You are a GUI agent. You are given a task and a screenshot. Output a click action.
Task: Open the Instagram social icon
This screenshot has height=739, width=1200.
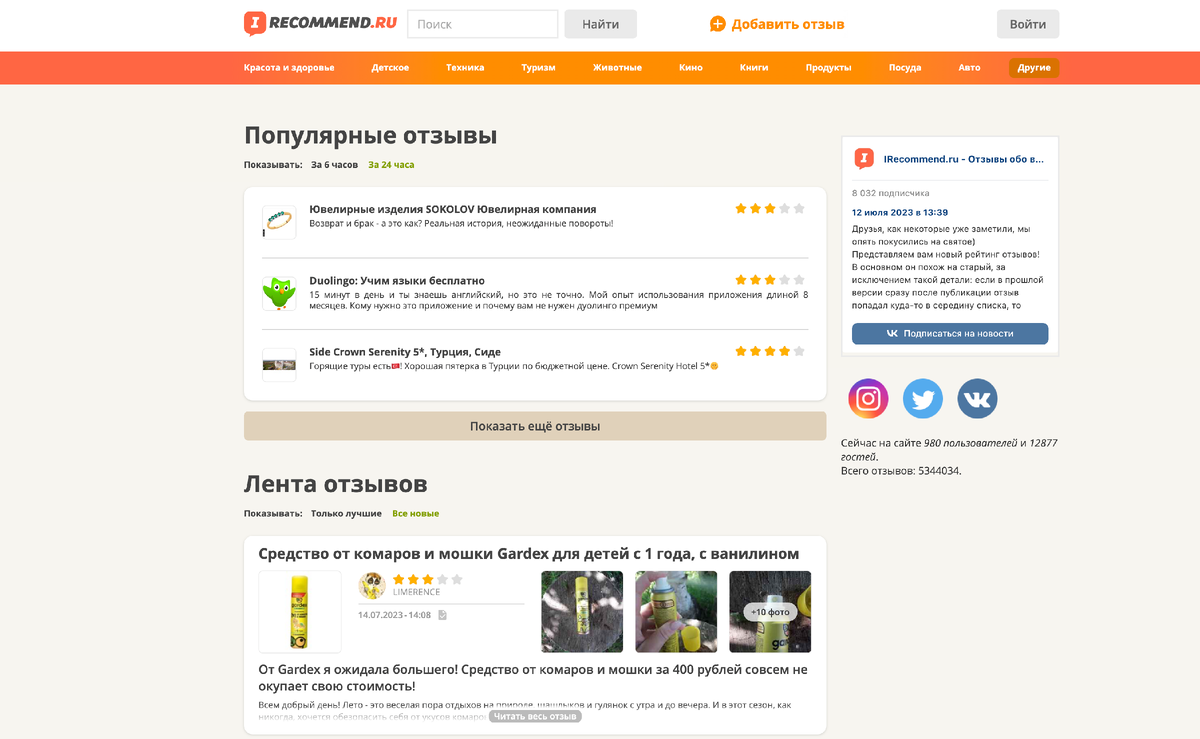coord(868,398)
